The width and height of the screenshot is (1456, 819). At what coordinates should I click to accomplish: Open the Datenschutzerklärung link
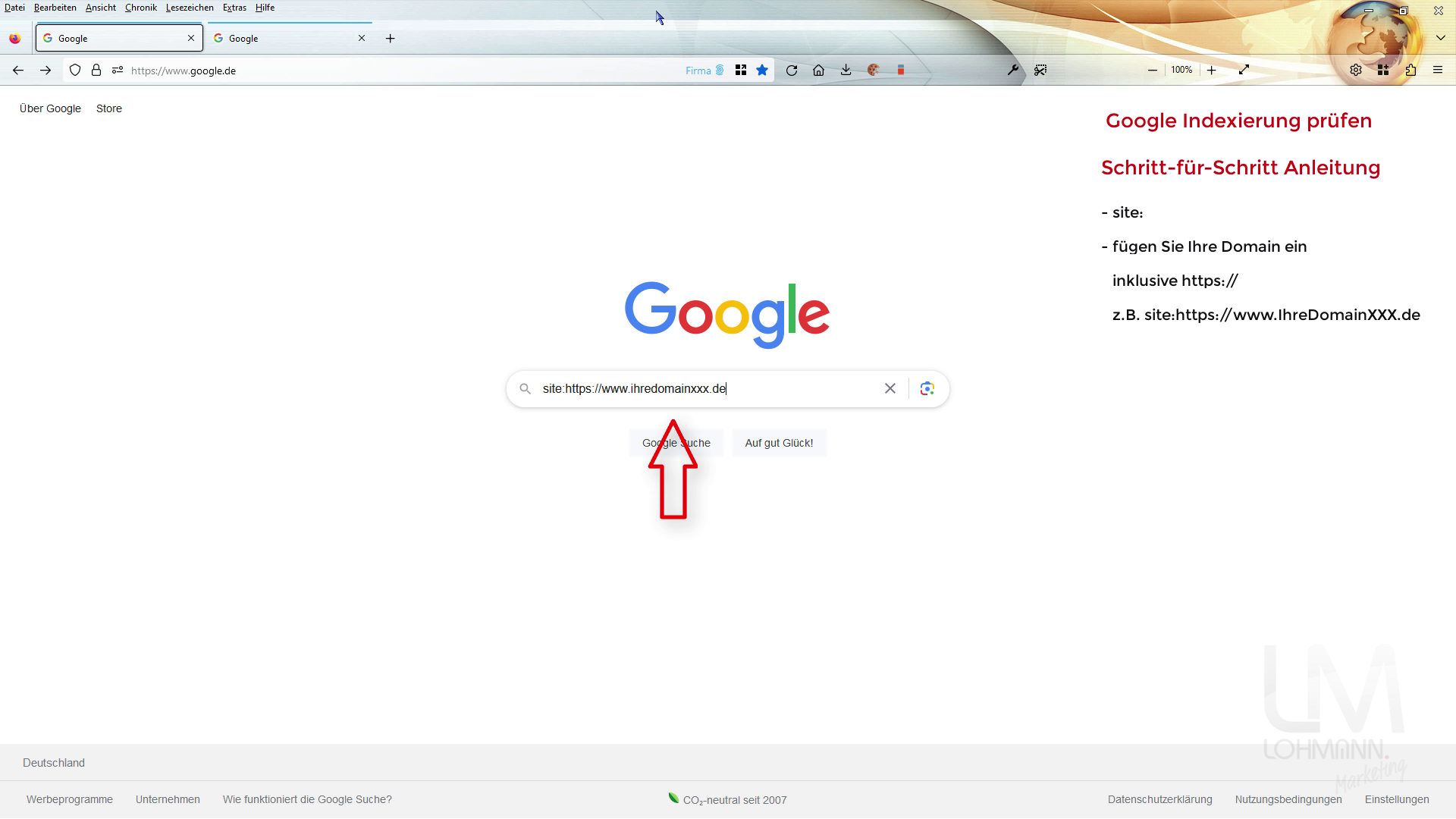point(1159,799)
